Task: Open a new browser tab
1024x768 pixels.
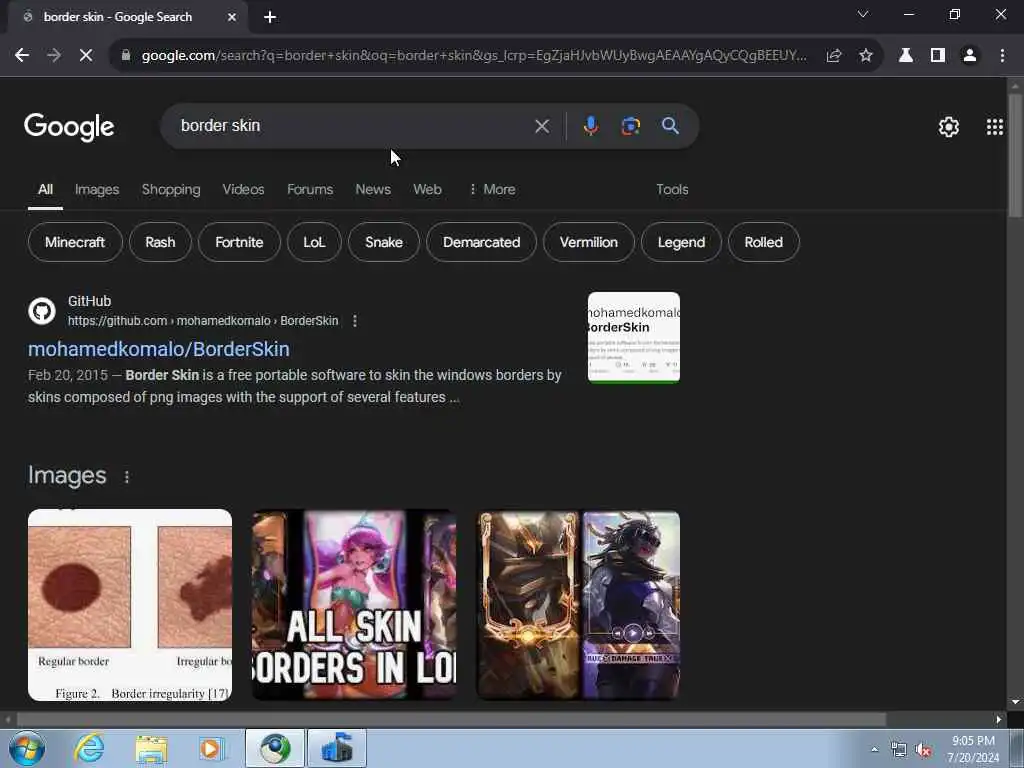Action: point(270,17)
